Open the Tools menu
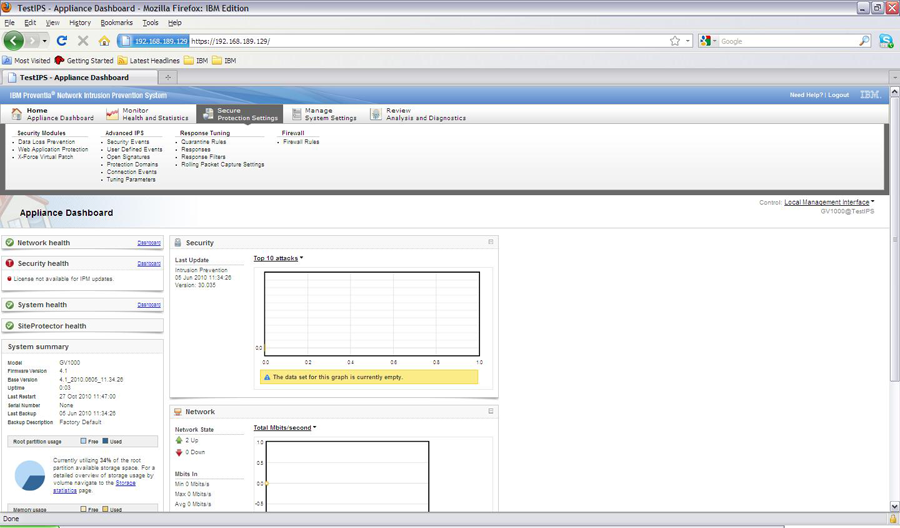The height and width of the screenshot is (528, 900). (x=150, y=23)
